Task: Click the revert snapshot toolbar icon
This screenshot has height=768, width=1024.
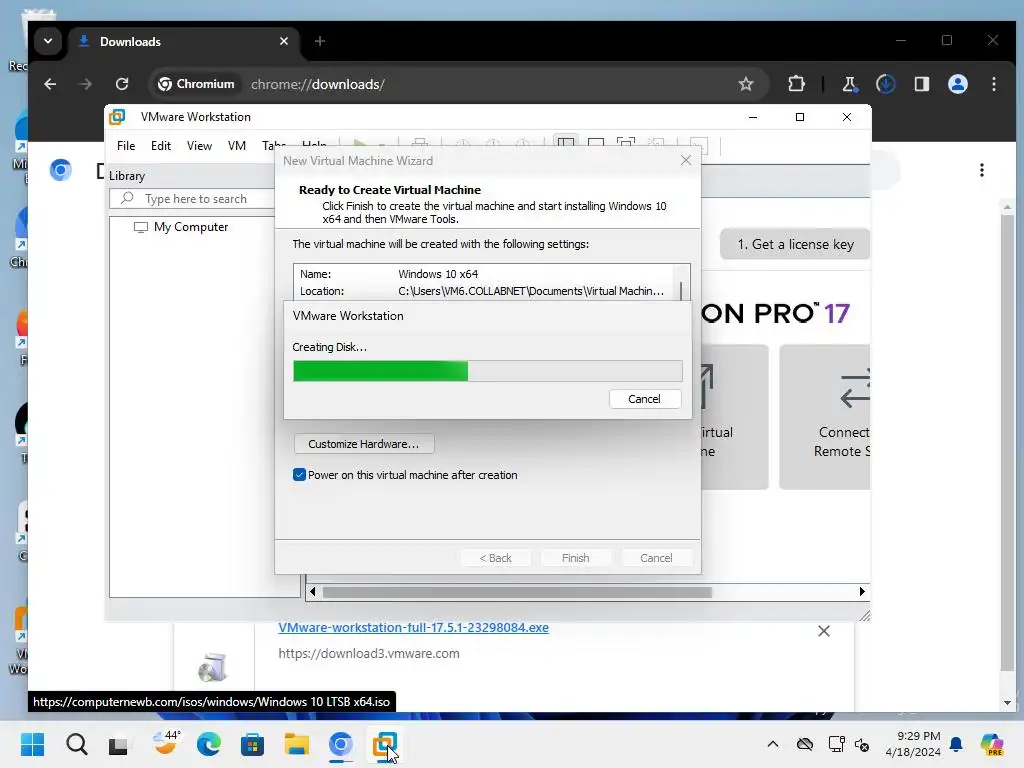Action: pos(492,144)
